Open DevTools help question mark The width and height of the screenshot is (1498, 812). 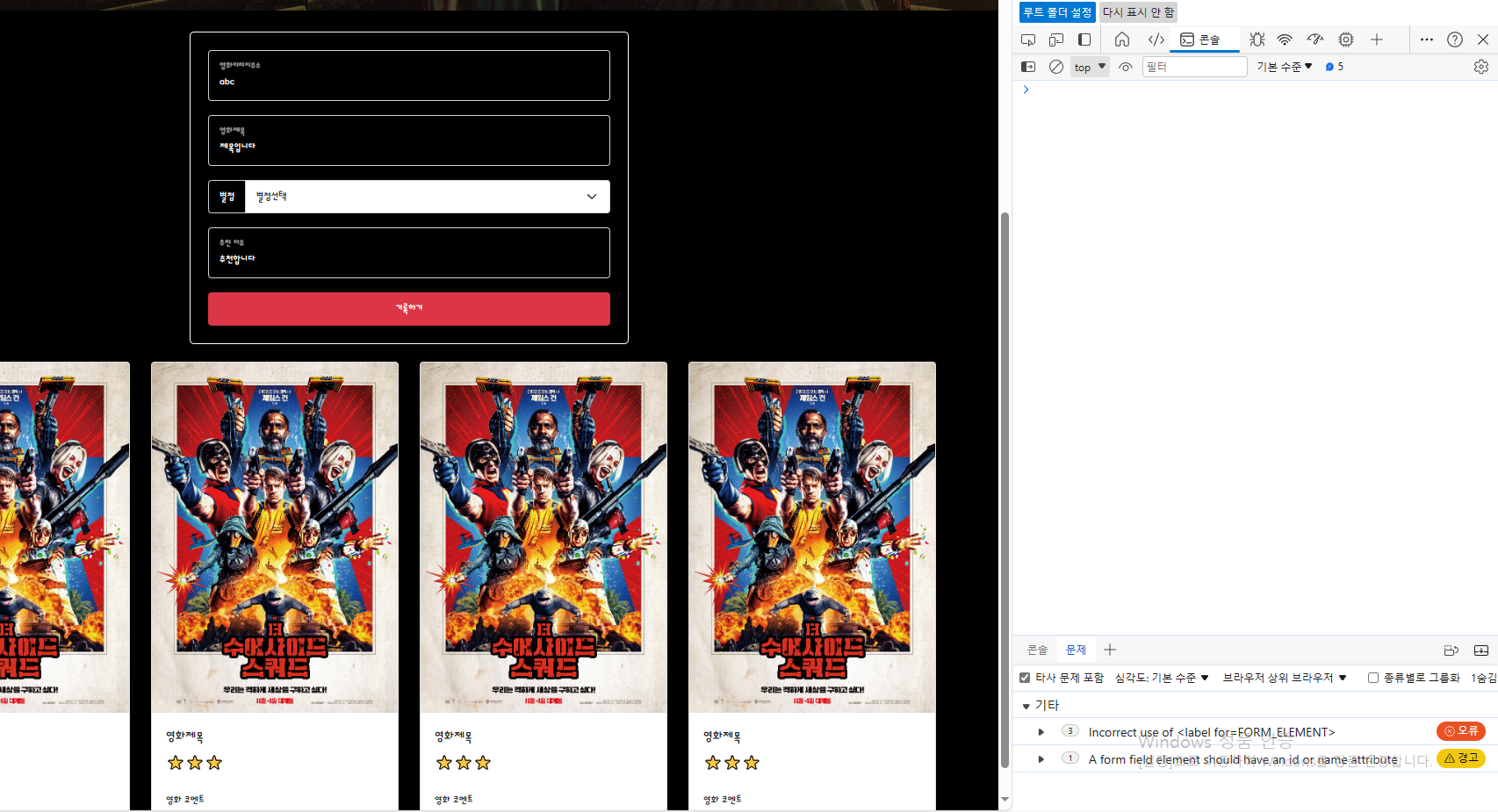coord(1455,40)
